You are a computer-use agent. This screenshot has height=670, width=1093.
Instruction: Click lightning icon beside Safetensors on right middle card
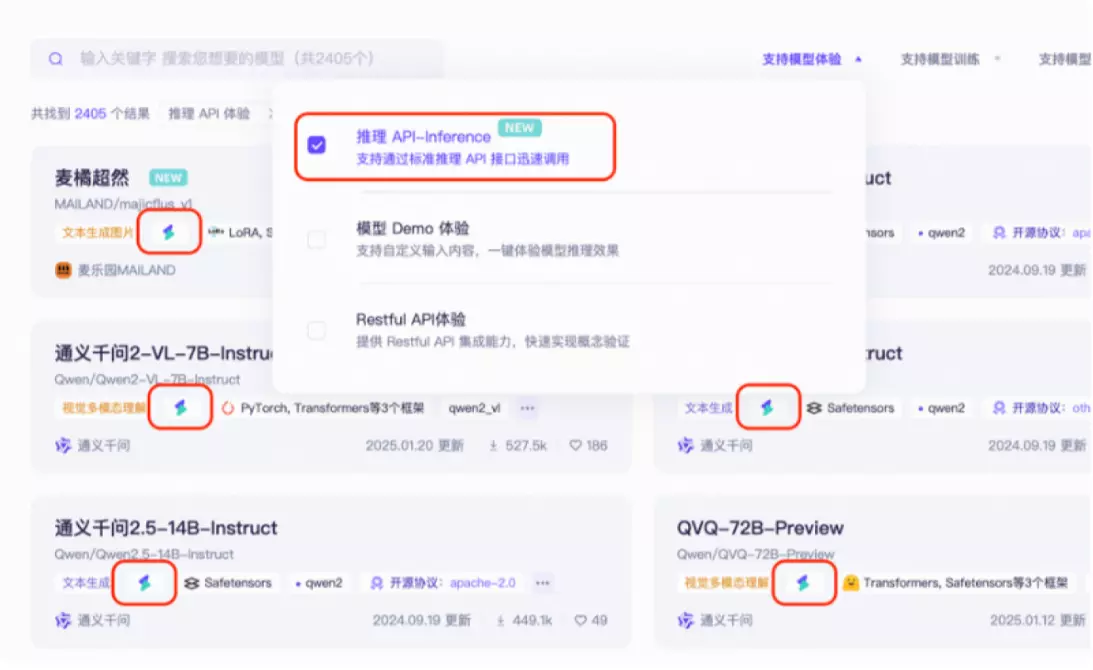767,407
